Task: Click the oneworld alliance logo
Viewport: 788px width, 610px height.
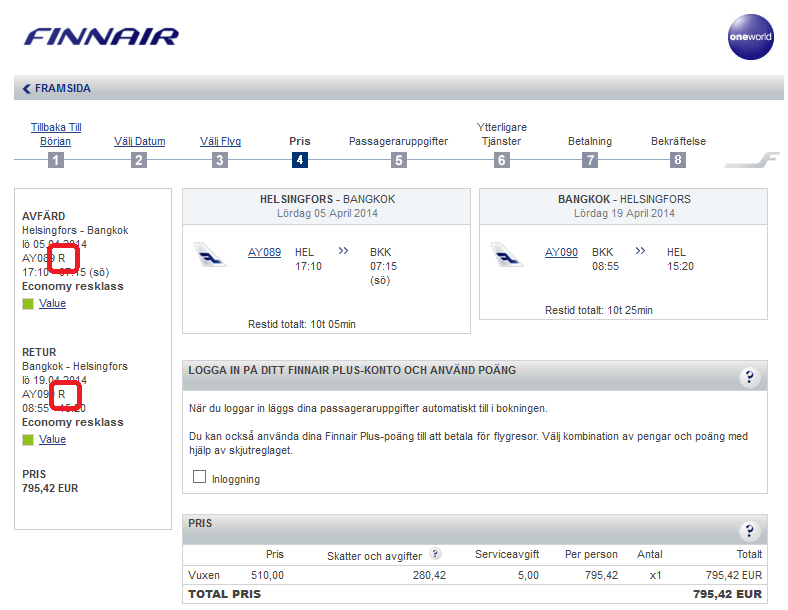Action: coord(751,37)
